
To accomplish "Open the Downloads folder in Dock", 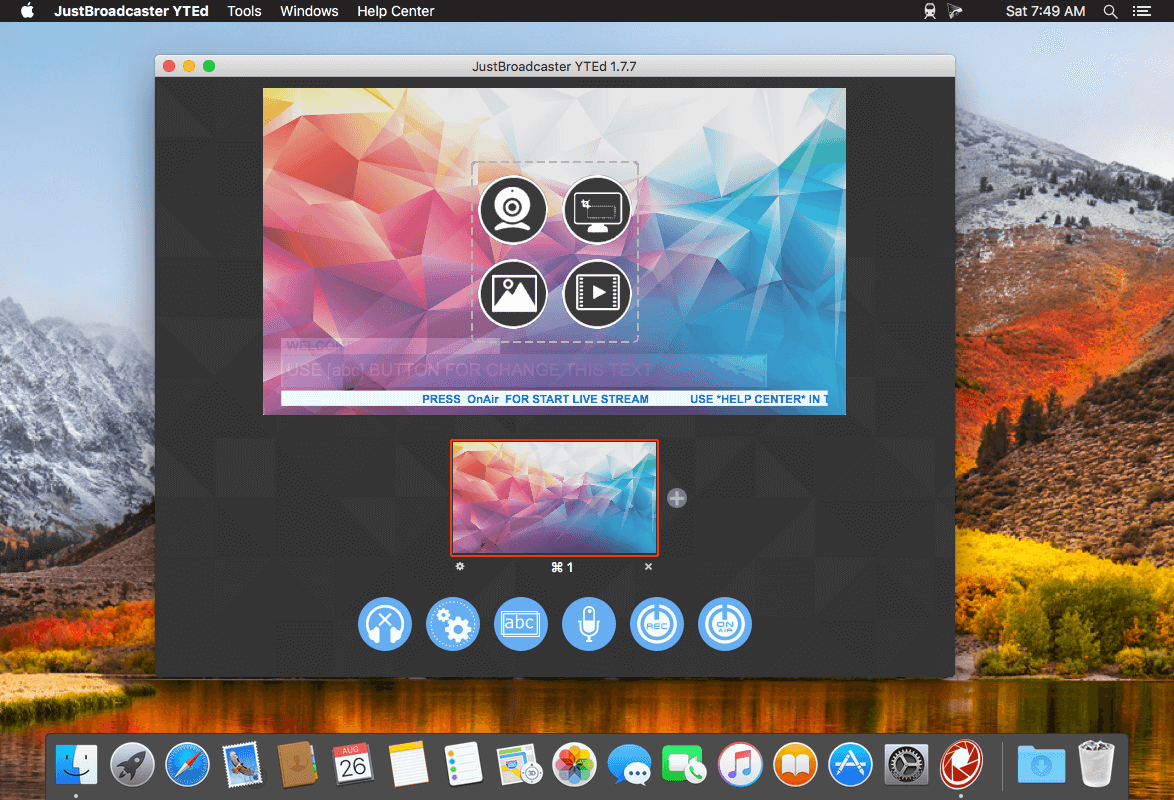I will pyautogui.click(x=1041, y=765).
